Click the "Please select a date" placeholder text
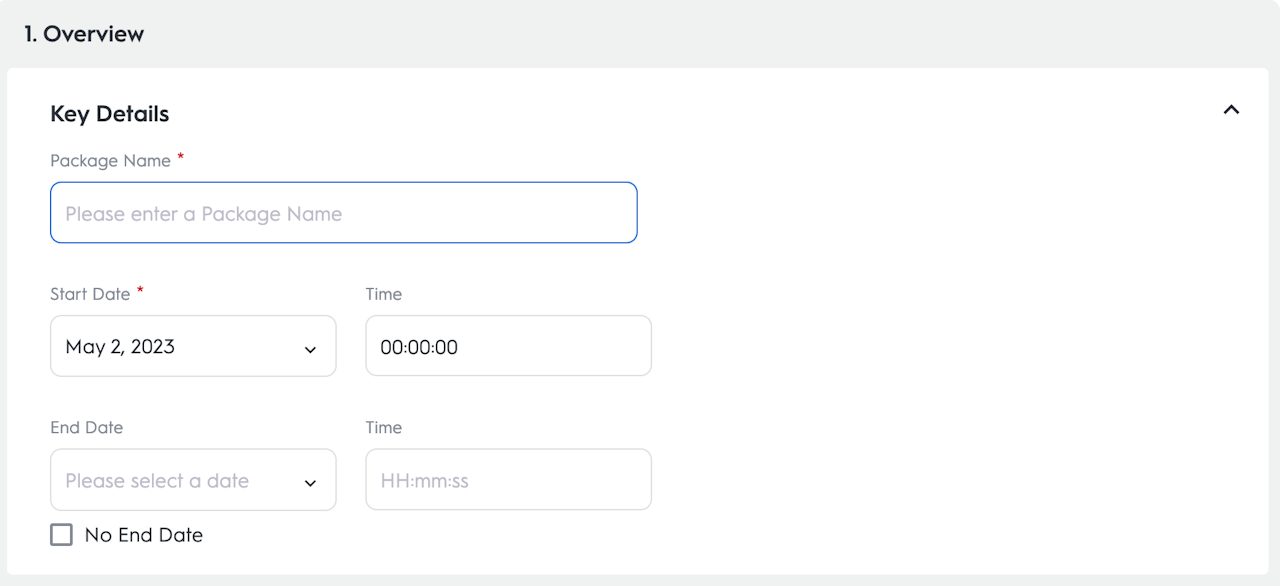 [x=157, y=481]
